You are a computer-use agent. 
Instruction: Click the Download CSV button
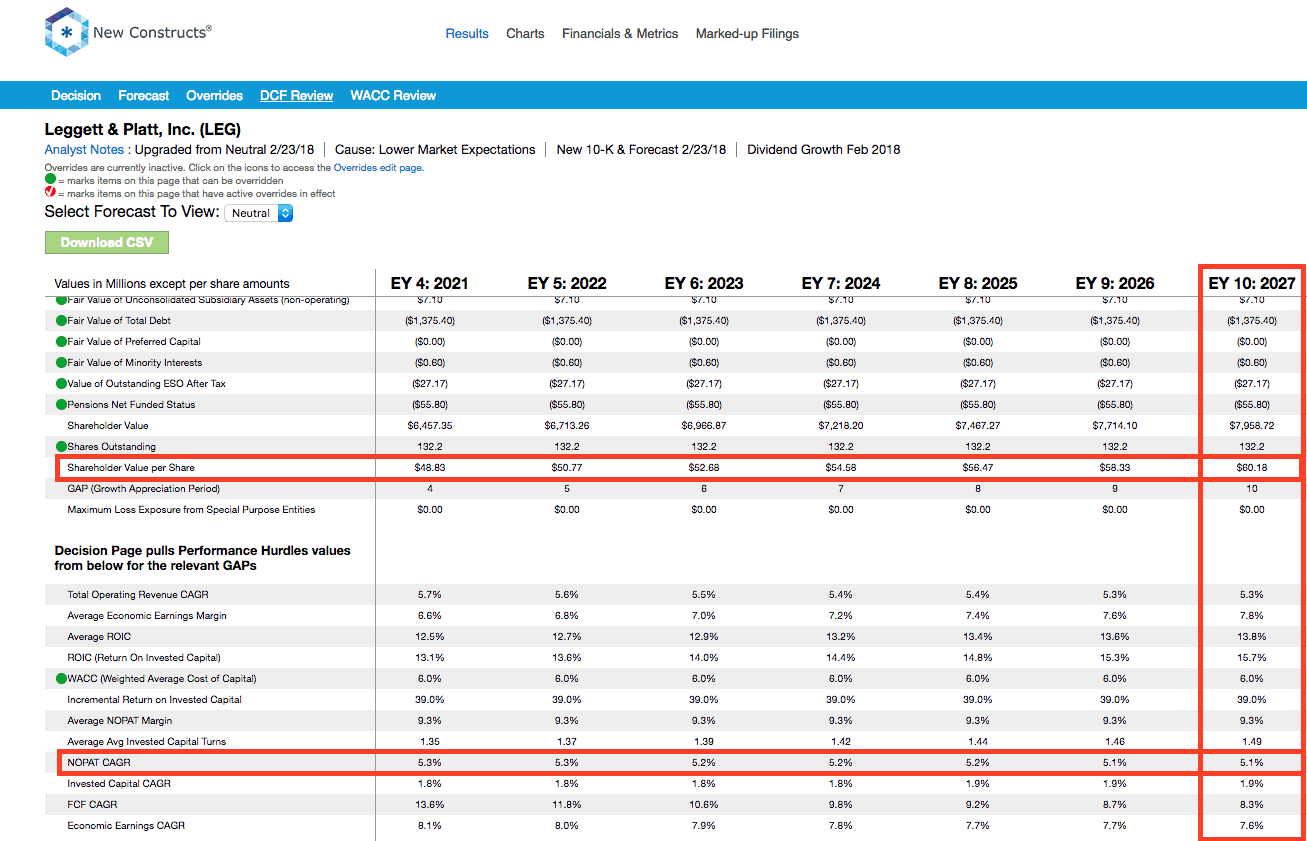tap(107, 243)
